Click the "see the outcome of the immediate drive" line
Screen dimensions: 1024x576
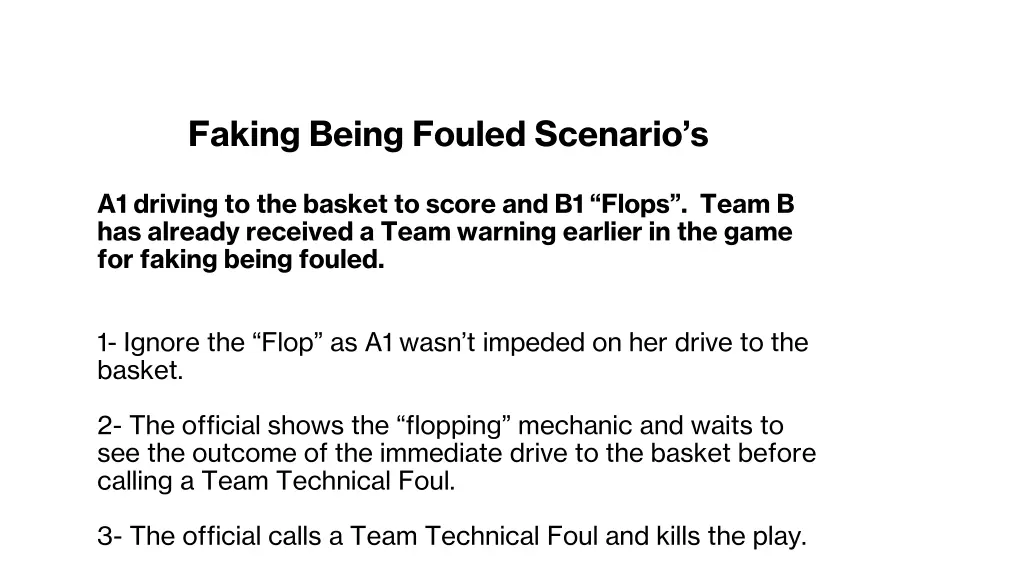pos(330,454)
